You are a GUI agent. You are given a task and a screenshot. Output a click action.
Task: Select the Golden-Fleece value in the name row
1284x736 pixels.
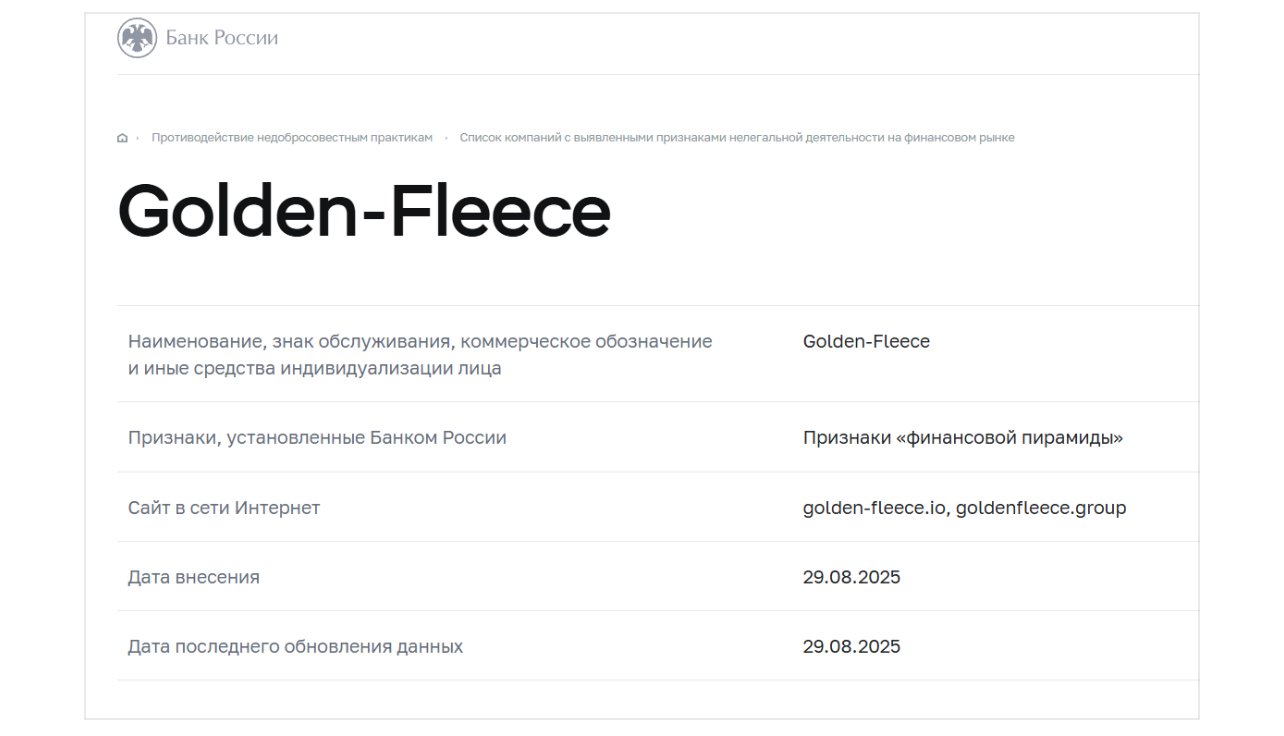[x=866, y=341]
